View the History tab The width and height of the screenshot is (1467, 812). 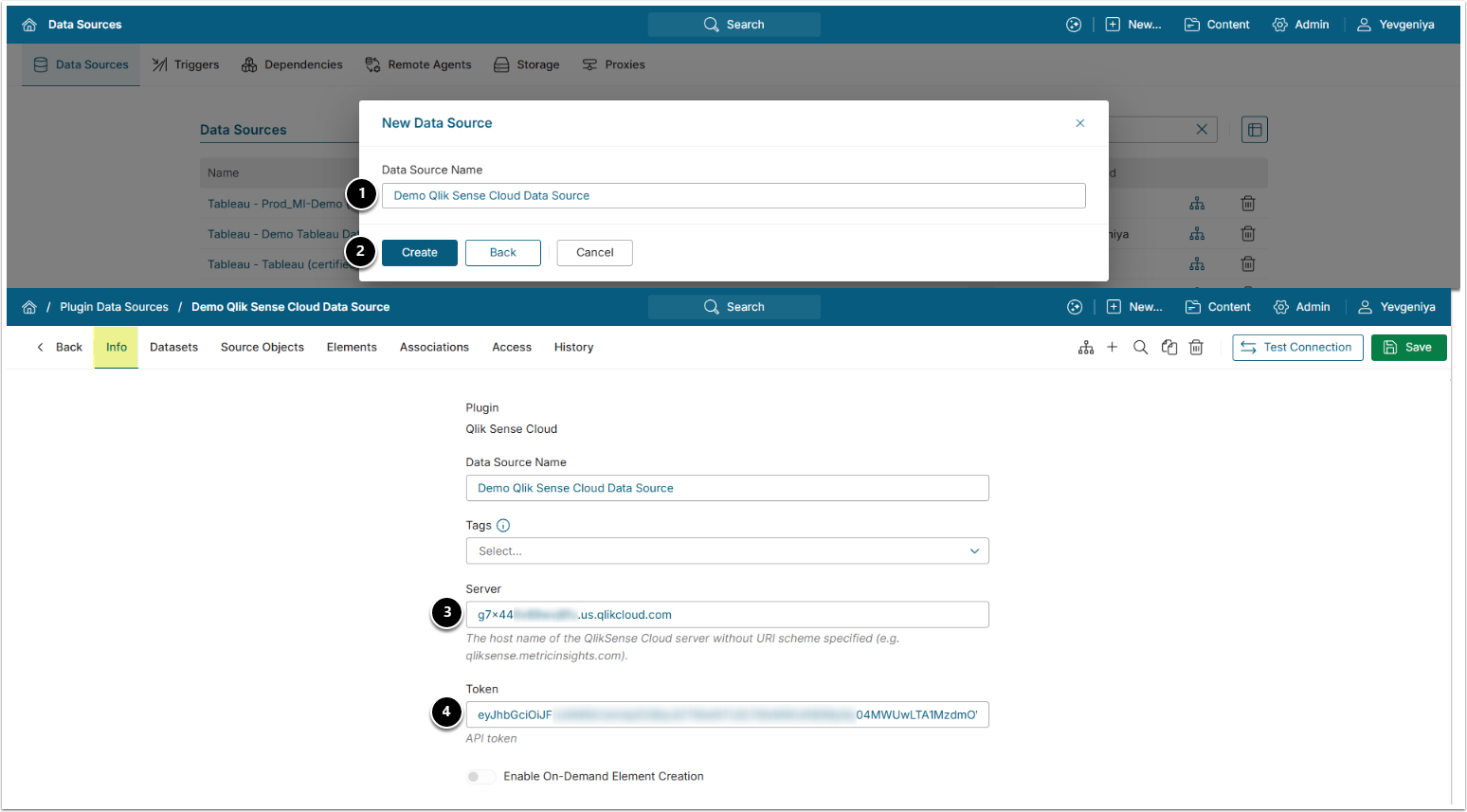click(574, 348)
